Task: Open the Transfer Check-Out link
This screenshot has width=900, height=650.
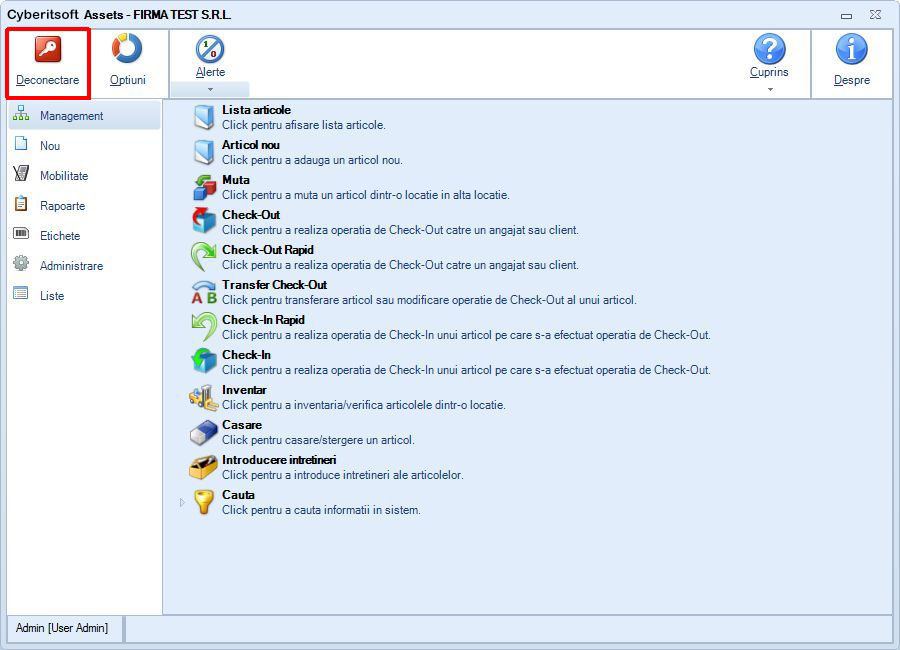Action: coord(274,285)
